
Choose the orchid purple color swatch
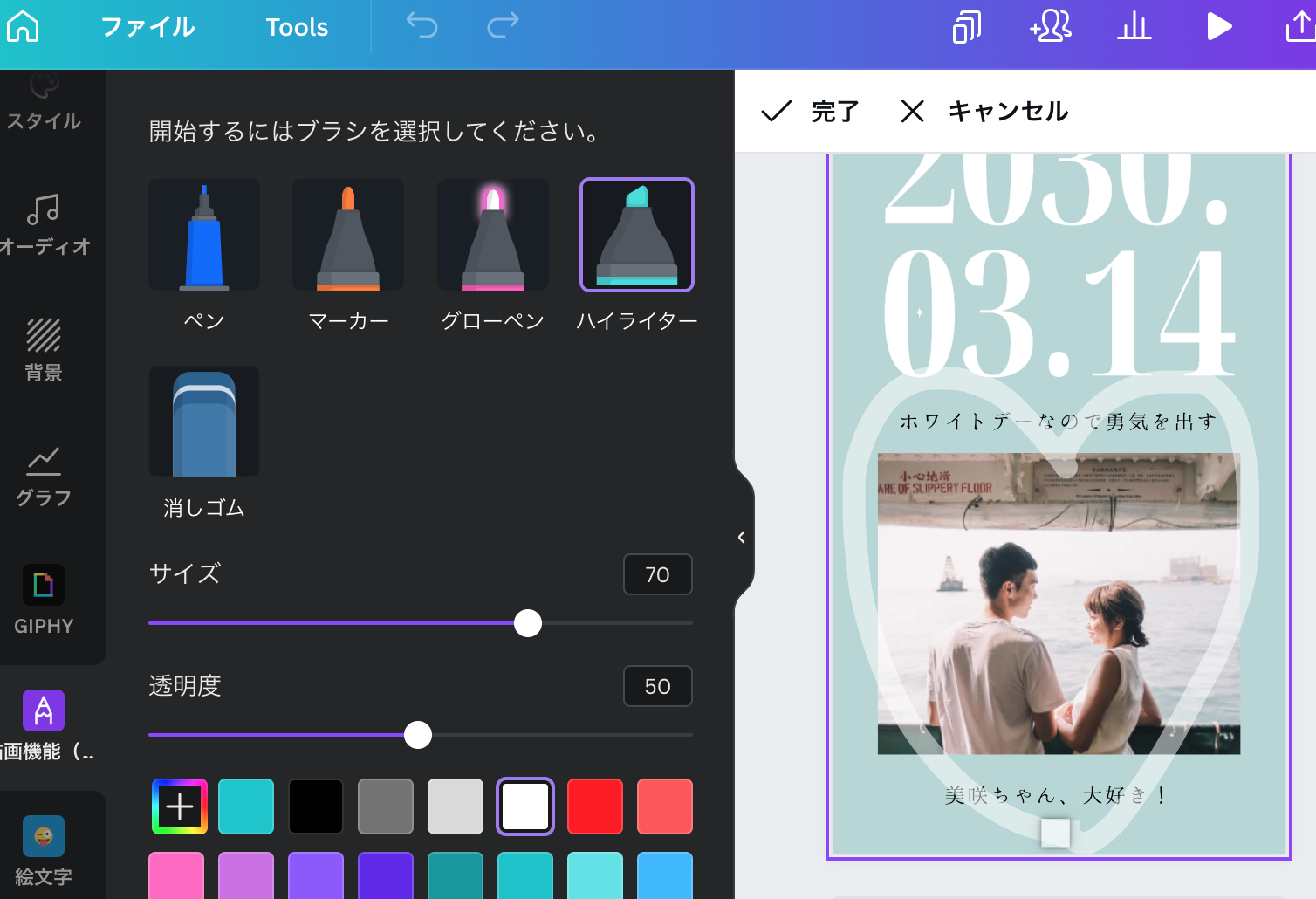(x=246, y=875)
